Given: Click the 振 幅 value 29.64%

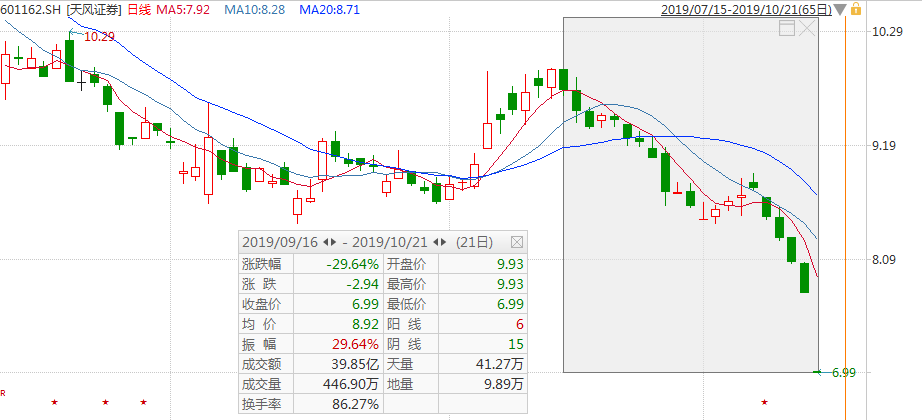Looking at the screenshot, I should click(x=356, y=344).
